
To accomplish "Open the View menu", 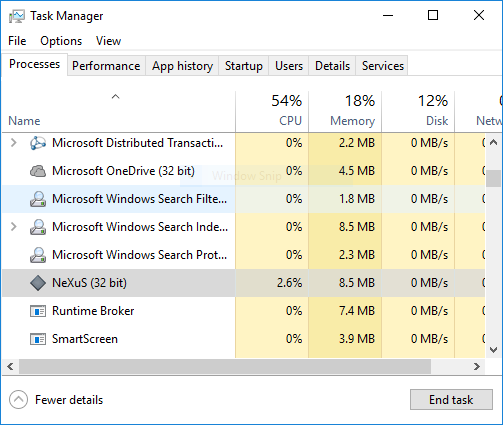I will 108,41.
